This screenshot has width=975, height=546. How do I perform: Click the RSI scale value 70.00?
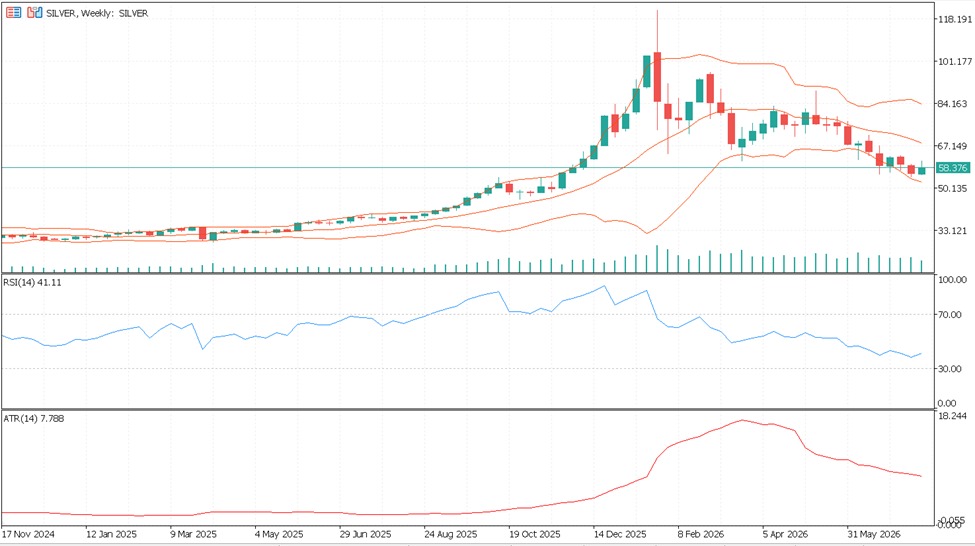coord(950,315)
